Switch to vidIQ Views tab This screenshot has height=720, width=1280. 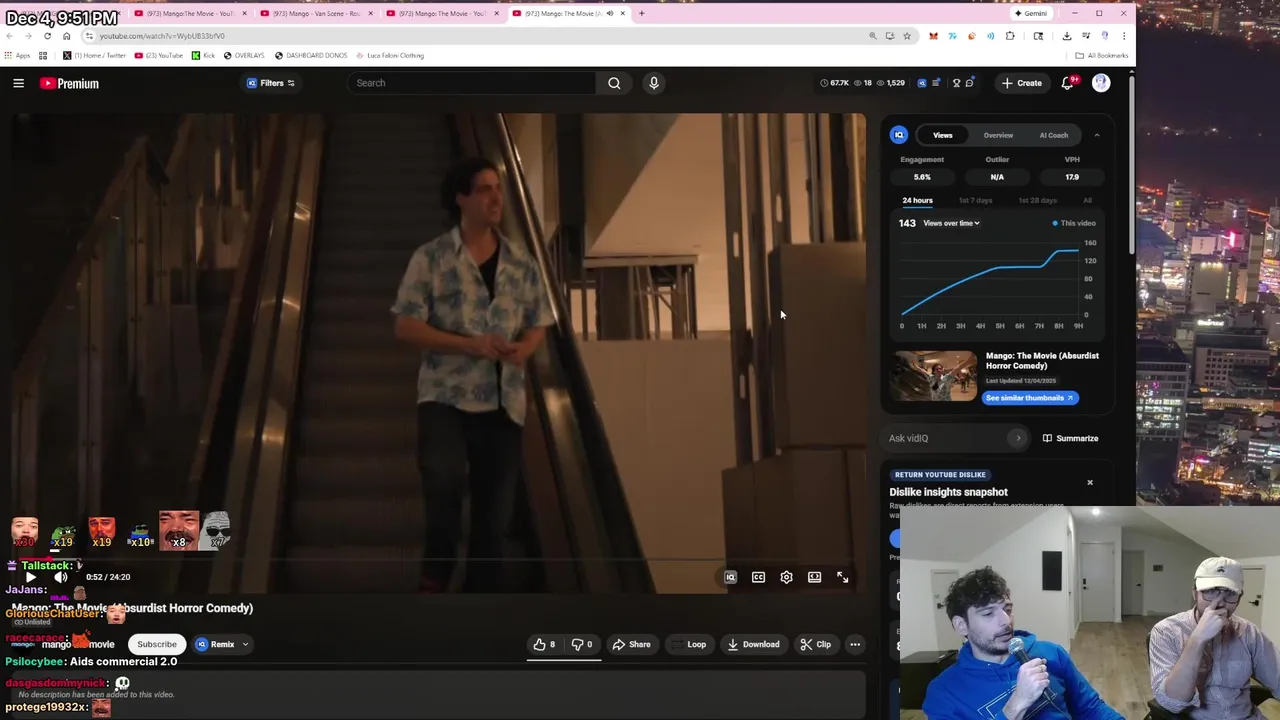(x=943, y=135)
